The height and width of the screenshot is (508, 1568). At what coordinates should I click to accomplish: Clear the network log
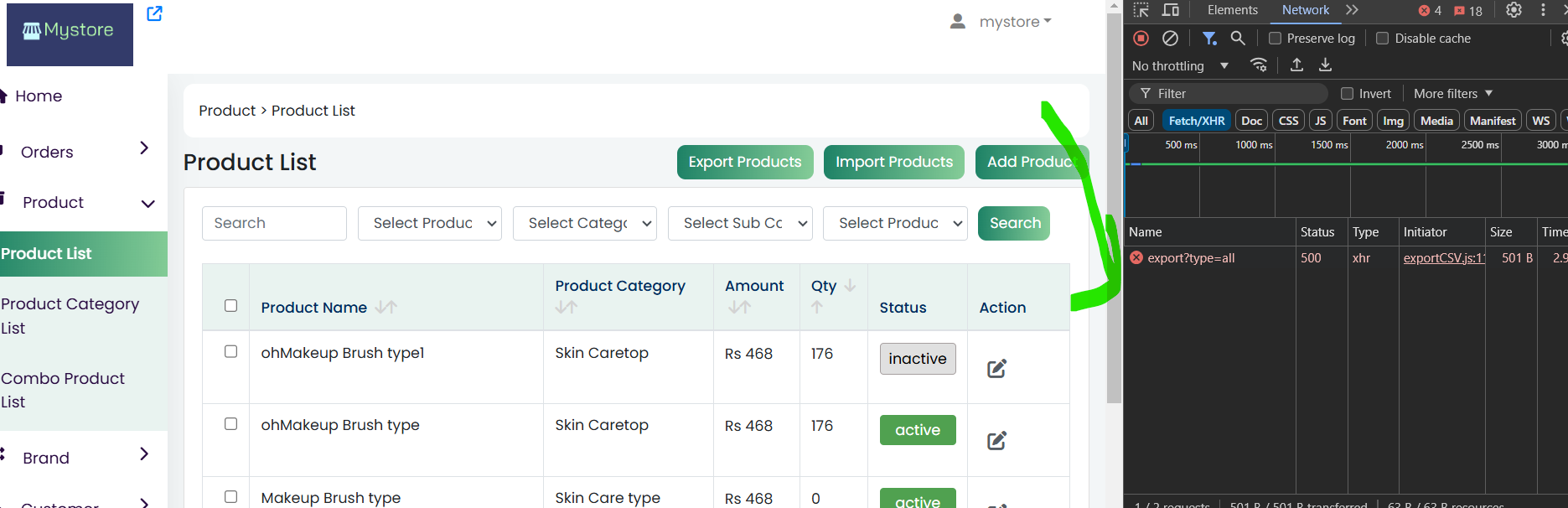tap(1171, 38)
